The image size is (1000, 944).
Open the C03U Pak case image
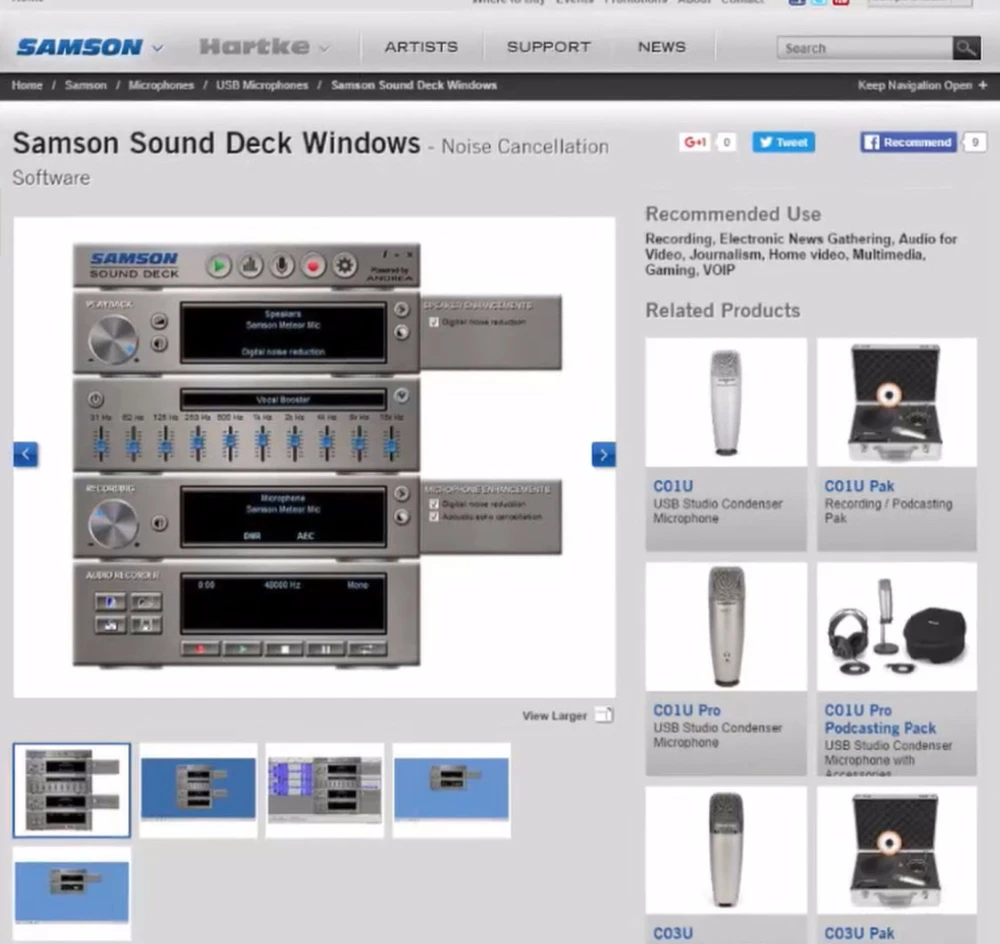897,850
